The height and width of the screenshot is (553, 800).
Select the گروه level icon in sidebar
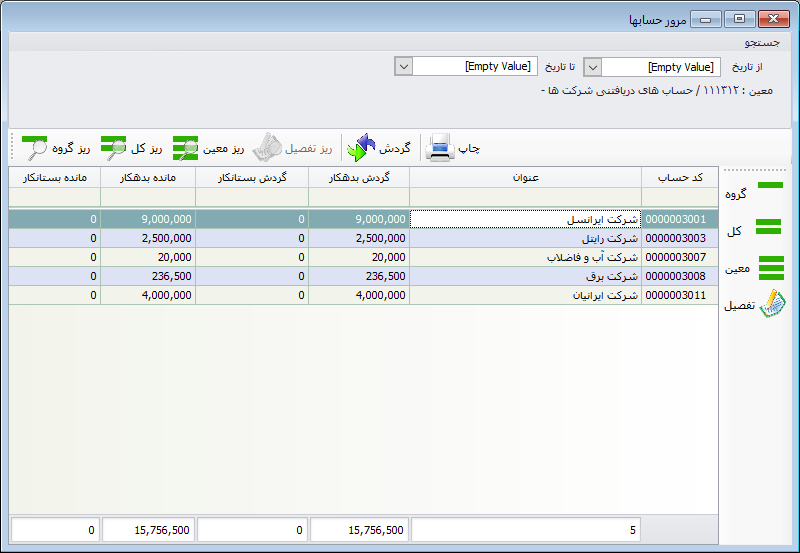pos(770,185)
